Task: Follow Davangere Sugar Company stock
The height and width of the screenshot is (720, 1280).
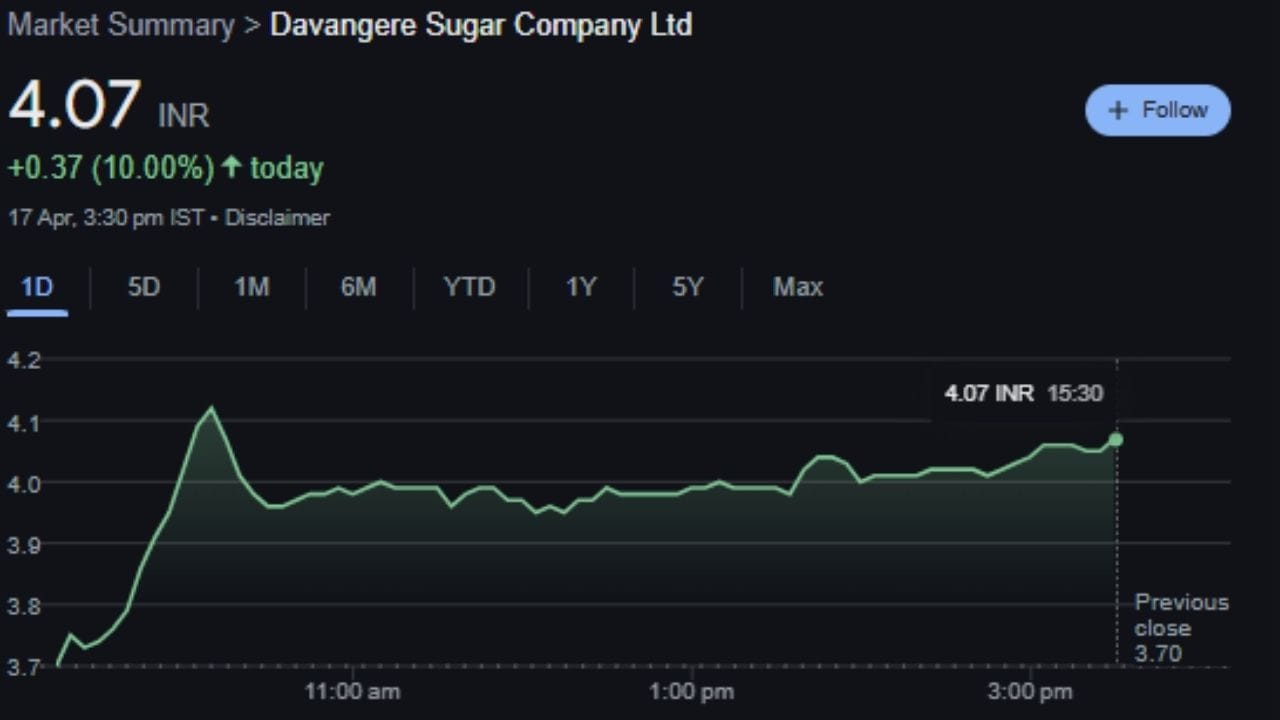Action: [1157, 110]
